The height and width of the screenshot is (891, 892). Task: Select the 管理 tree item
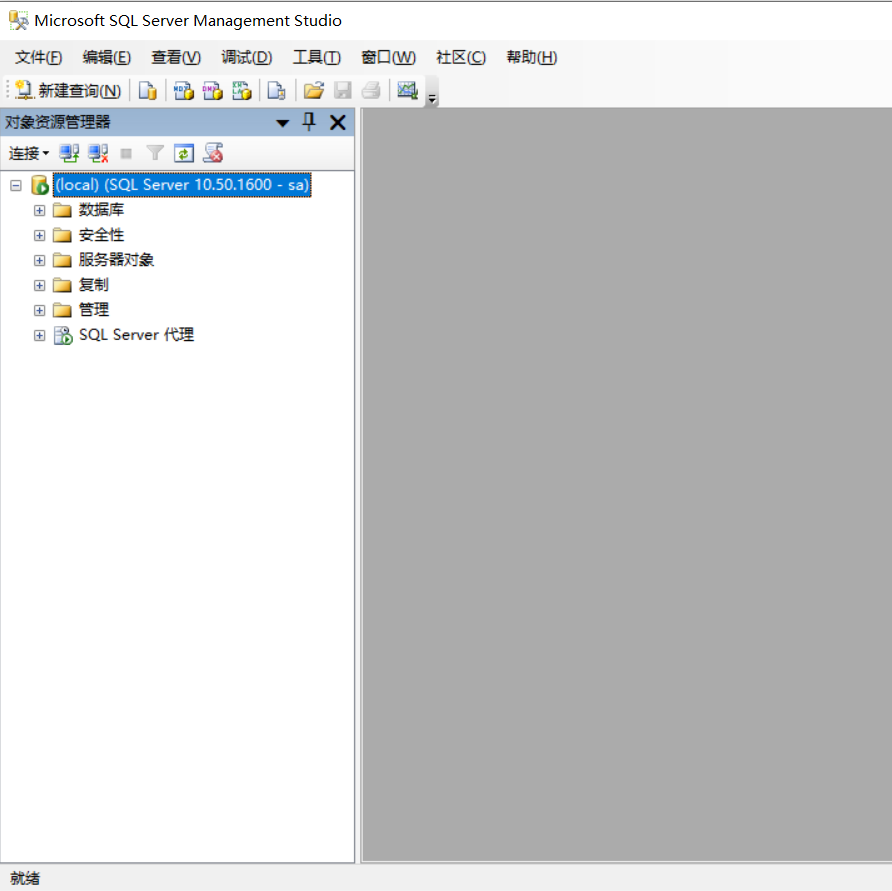tap(94, 310)
